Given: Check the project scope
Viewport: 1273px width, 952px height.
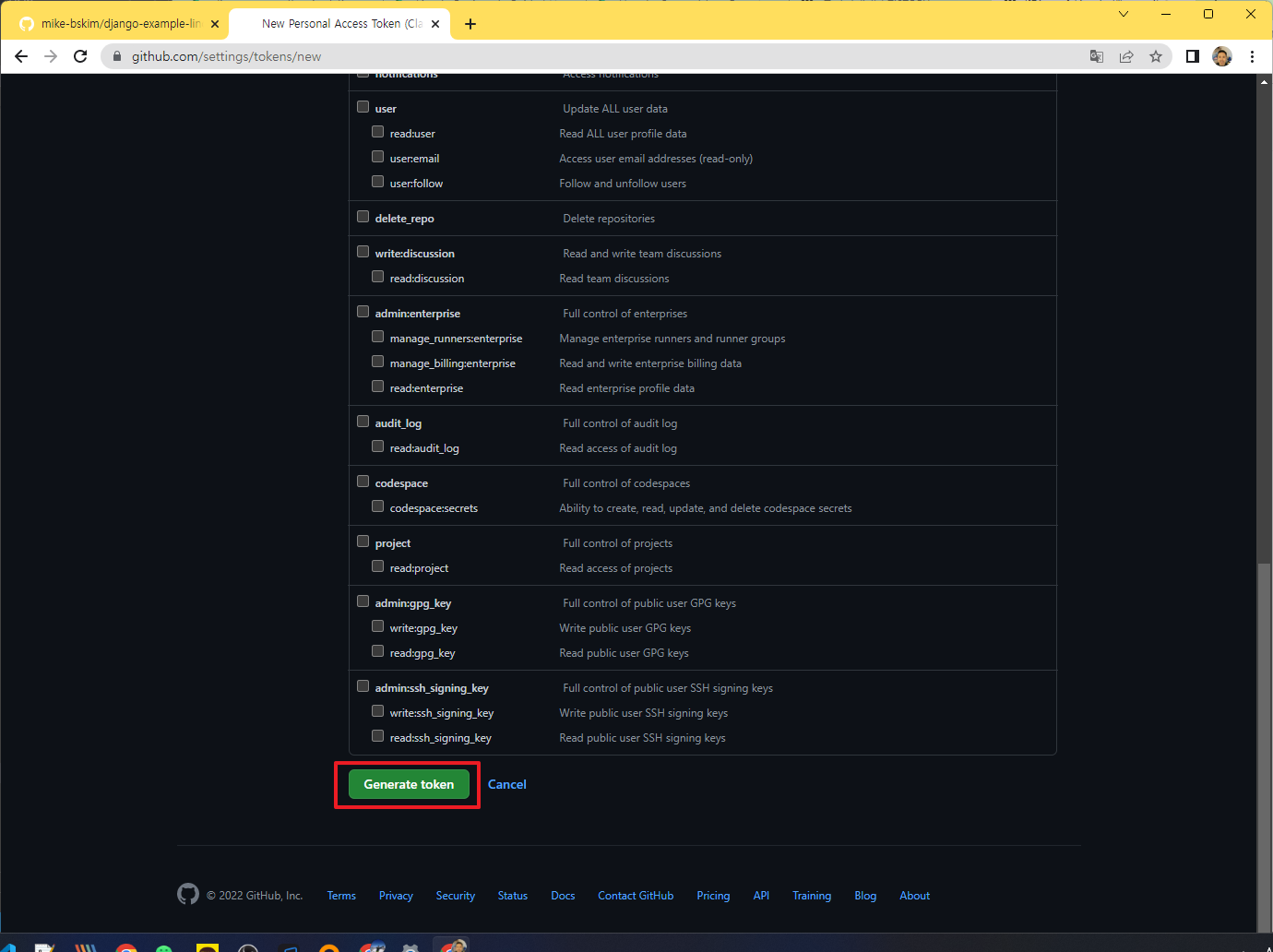Looking at the screenshot, I should 363,541.
